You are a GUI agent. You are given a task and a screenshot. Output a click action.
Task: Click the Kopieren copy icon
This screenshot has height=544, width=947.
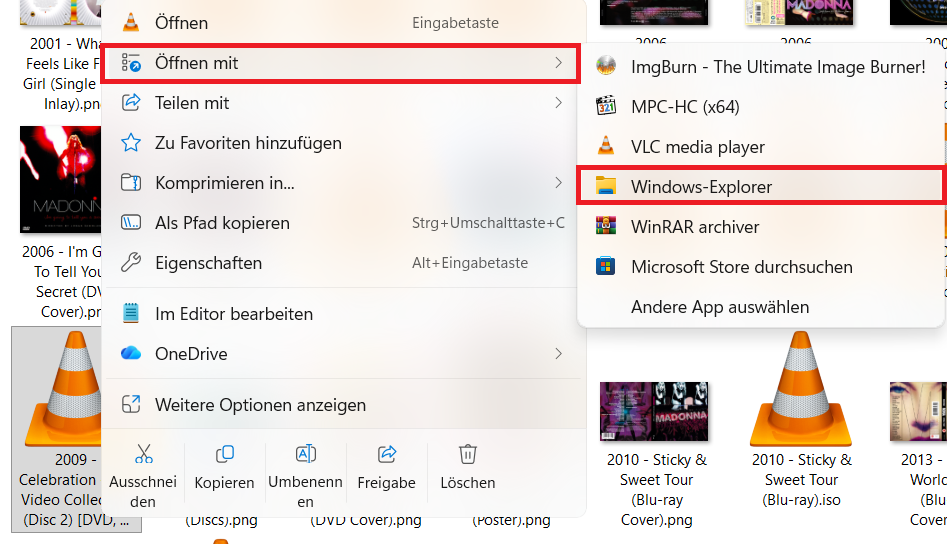[225, 454]
